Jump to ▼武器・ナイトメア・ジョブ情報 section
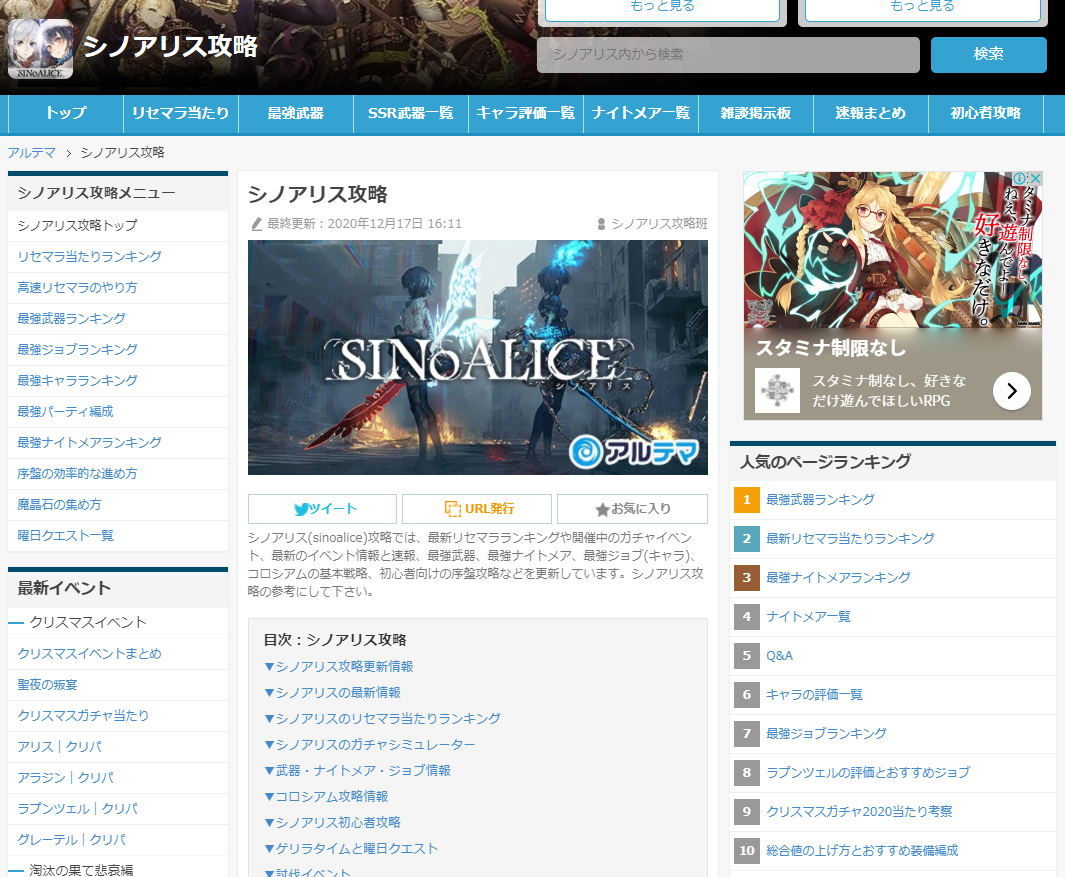This screenshot has width=1065, height=877. [x=357, y=770]
